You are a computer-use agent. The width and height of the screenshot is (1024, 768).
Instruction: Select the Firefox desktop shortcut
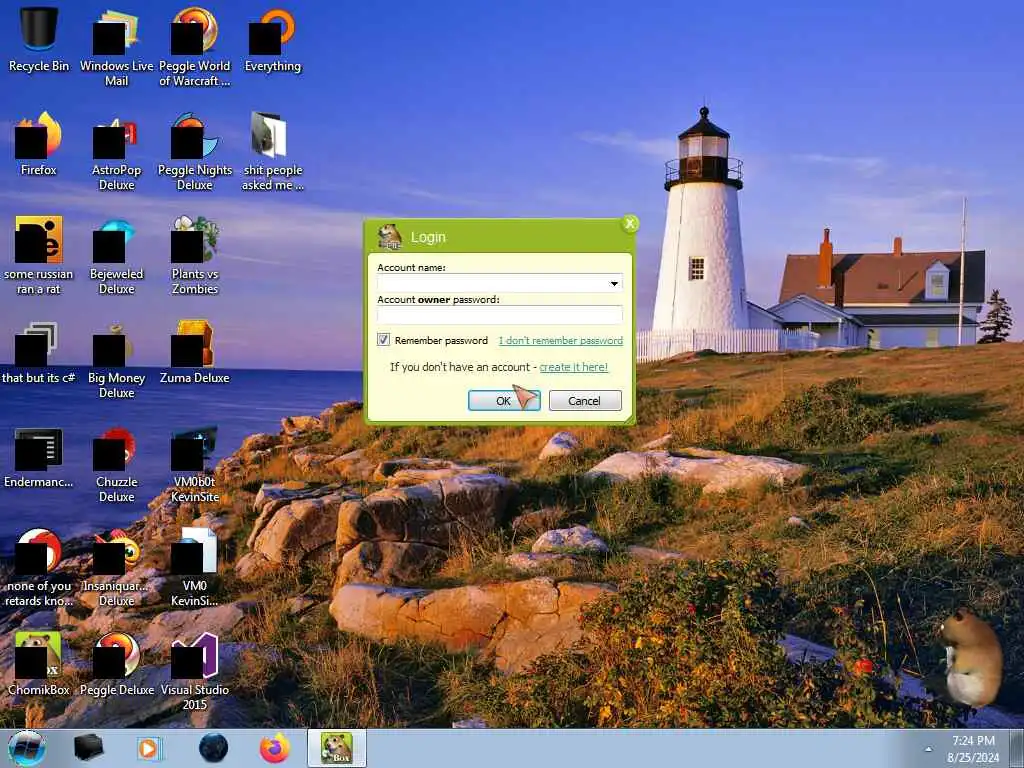tap(39, 144)
